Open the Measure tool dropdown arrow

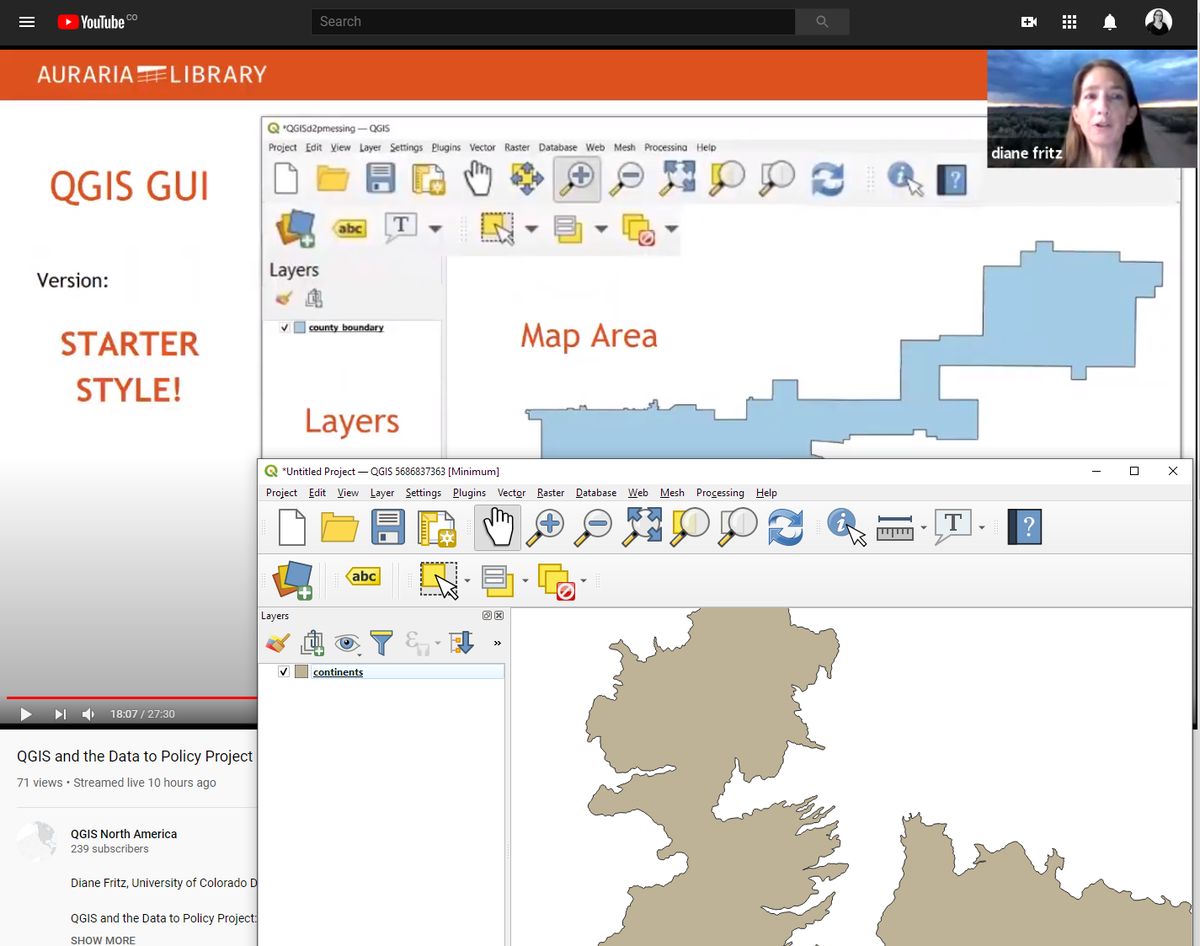click(923, 528)
